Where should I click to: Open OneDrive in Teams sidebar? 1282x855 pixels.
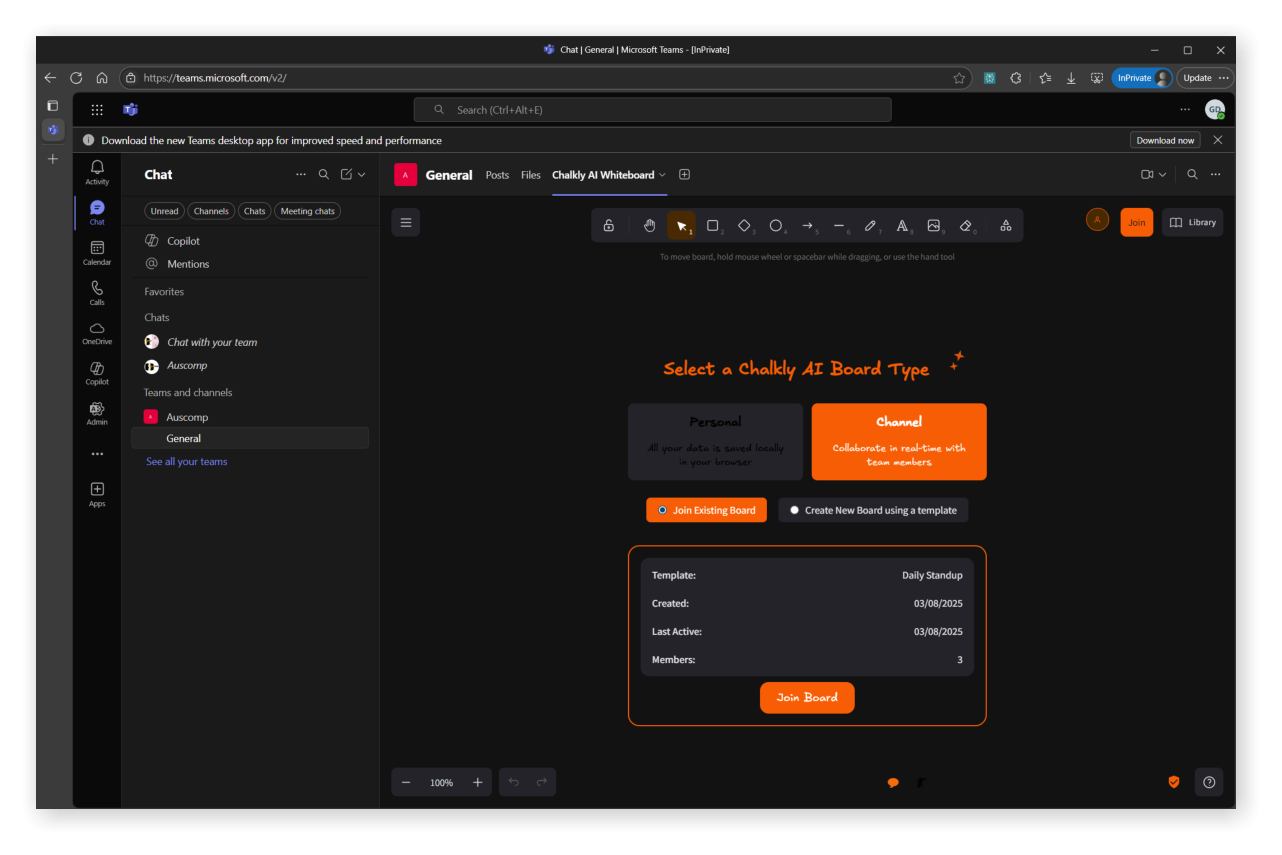click(x=97, y=333)
